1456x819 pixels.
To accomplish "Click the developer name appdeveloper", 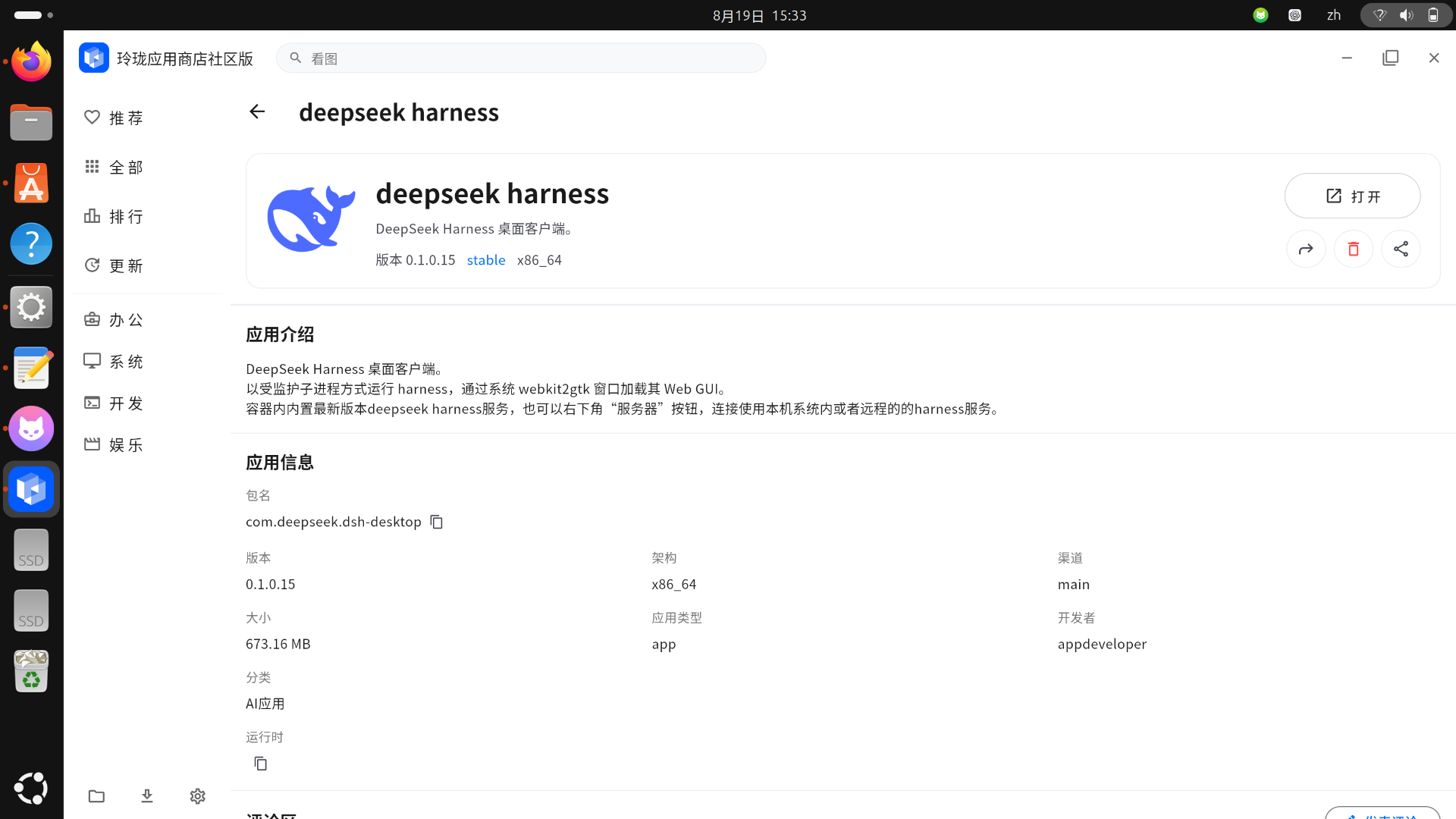I will 1102,644.
